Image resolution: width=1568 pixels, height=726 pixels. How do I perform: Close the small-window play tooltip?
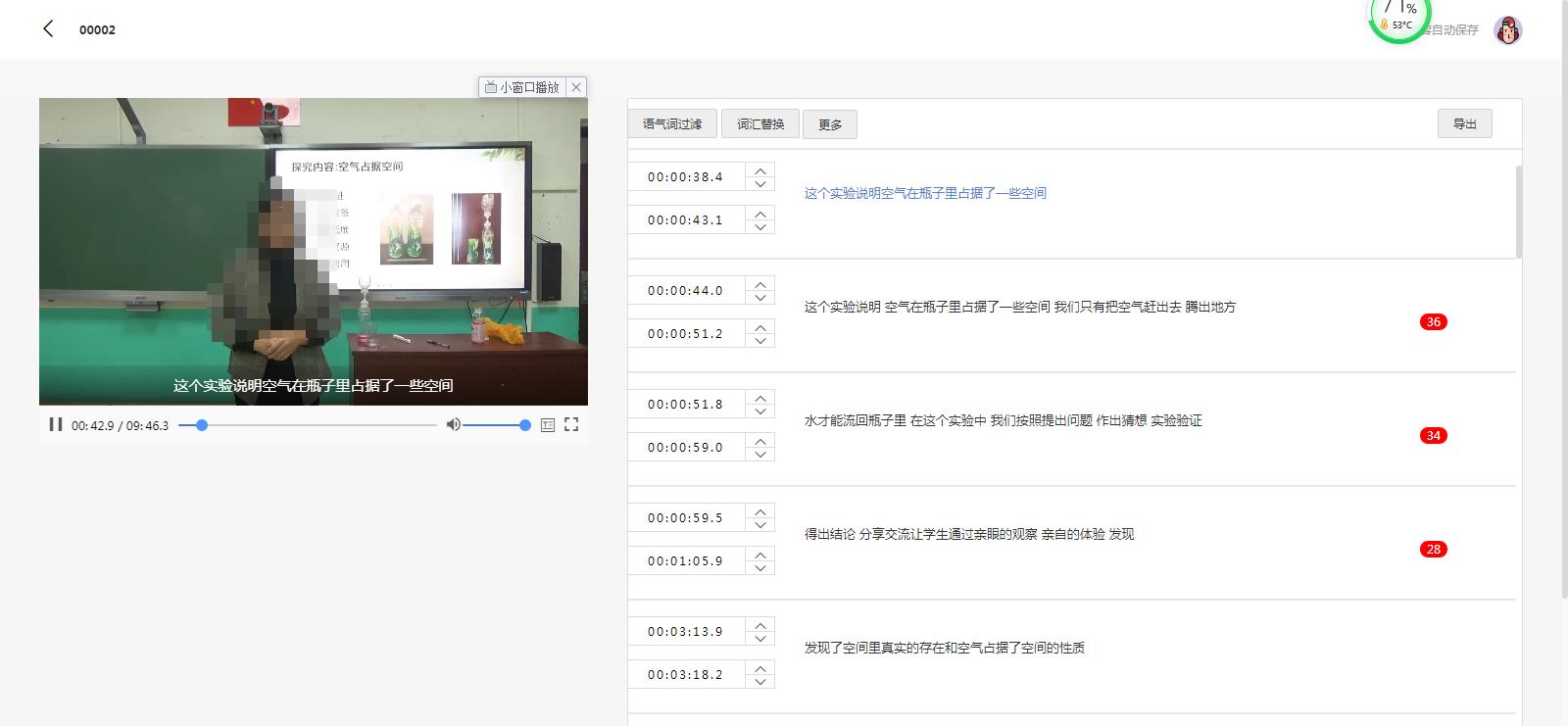[576, 87]
